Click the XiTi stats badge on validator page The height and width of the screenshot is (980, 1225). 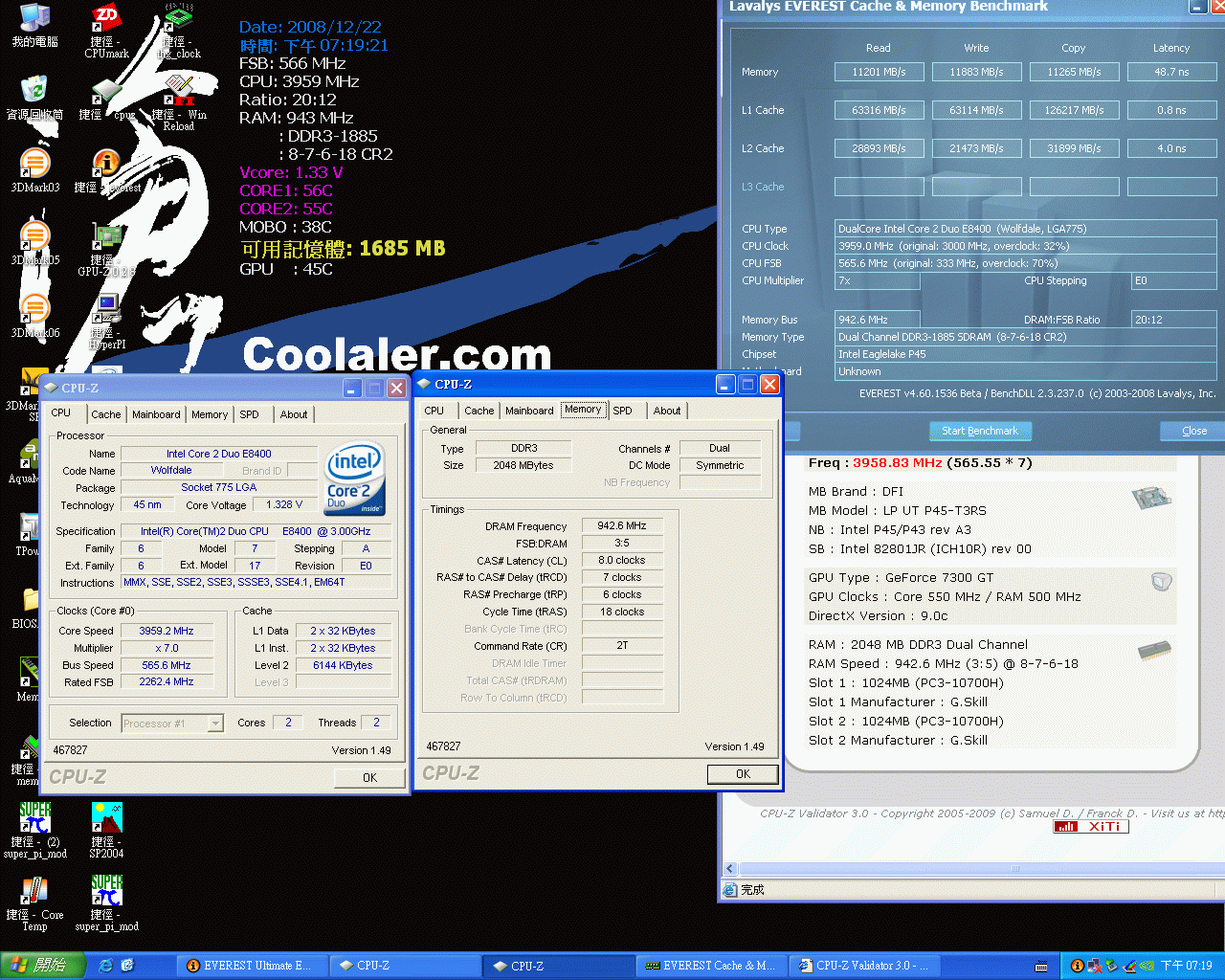click(1091, 827)
